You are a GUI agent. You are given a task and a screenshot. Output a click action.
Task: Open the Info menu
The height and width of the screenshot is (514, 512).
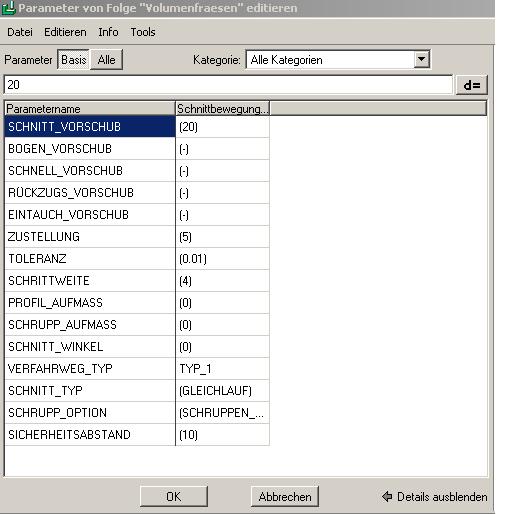coord(108,32)
